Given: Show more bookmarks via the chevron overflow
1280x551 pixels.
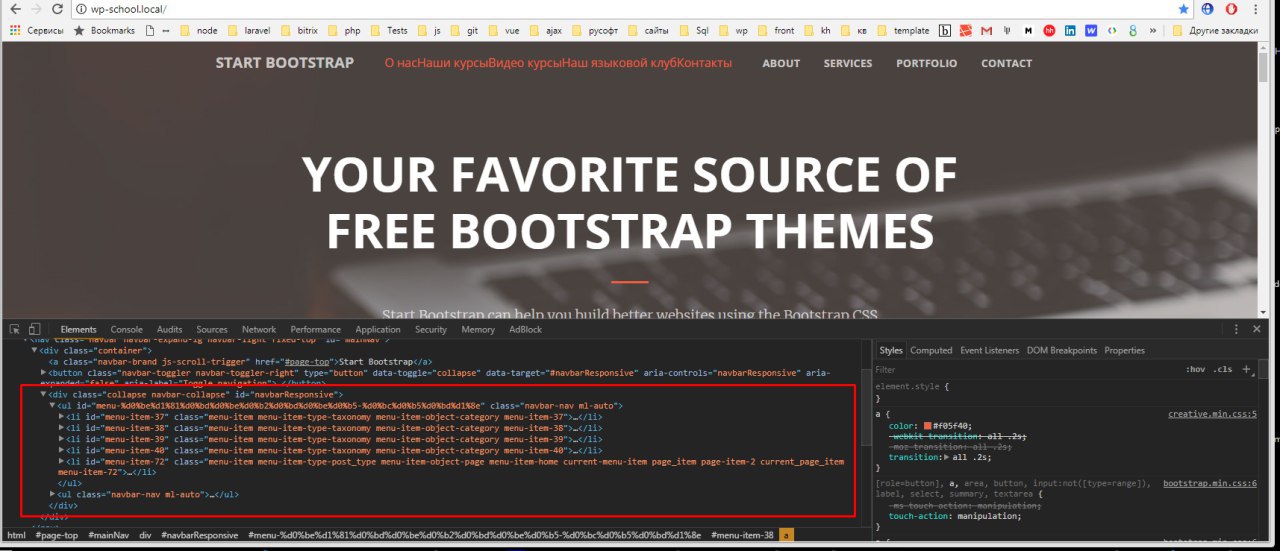Looking at the screenshot, I should [x=1154, y=31].
